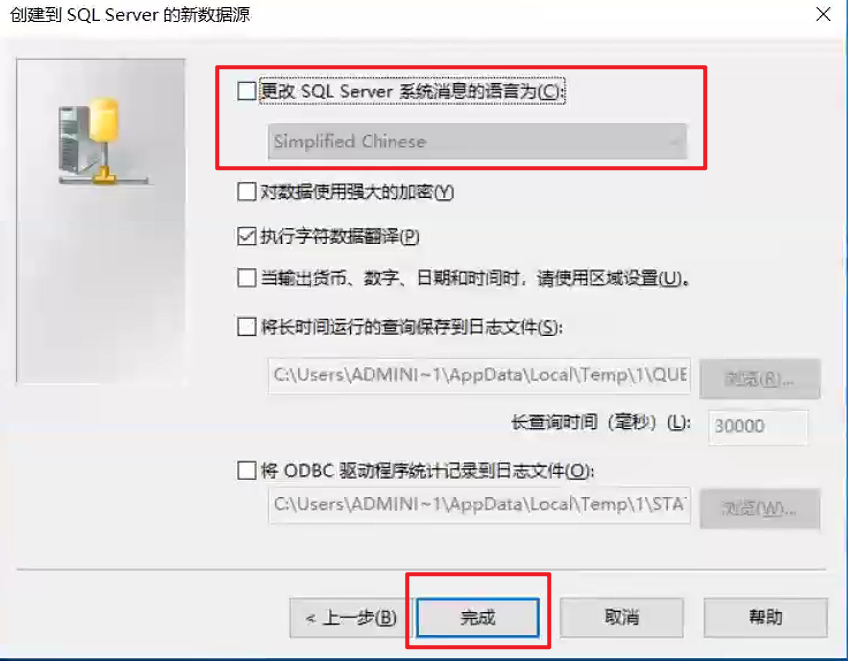Toggle 将长时间运行的查询保存到日志文件 checkbox
Image resolution: width=848 pixels, height=661 pixels.
(x=247, y=327)
